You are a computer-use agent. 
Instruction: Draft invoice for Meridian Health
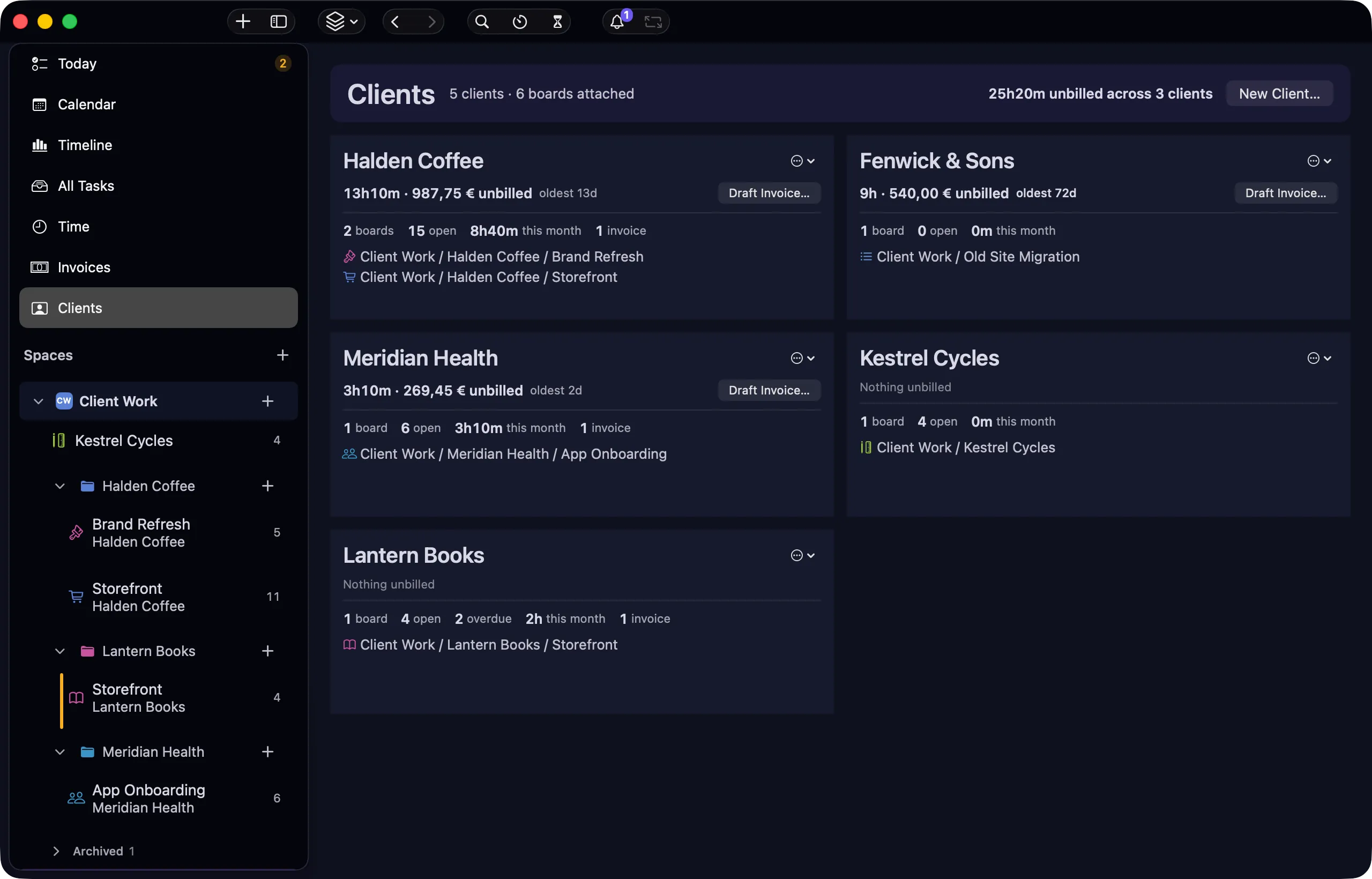769,390
